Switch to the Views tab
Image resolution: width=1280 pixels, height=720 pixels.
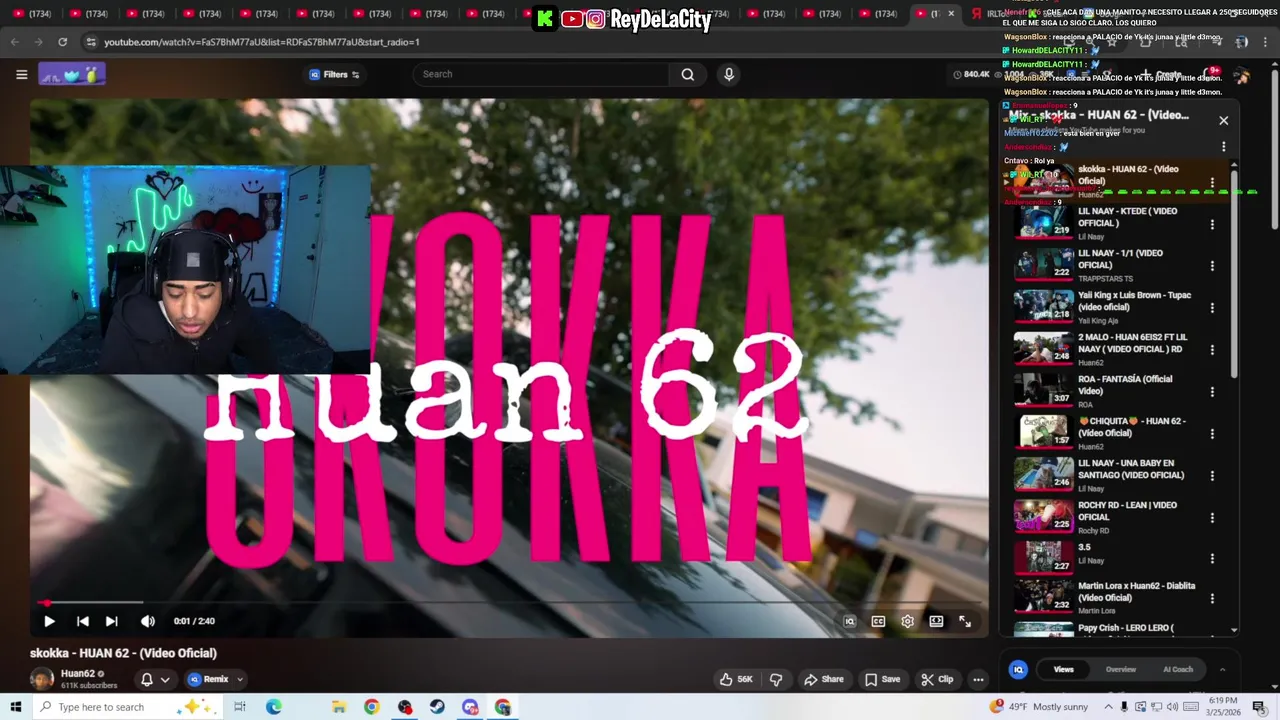pyautogui.click(x=1063, y=669)
